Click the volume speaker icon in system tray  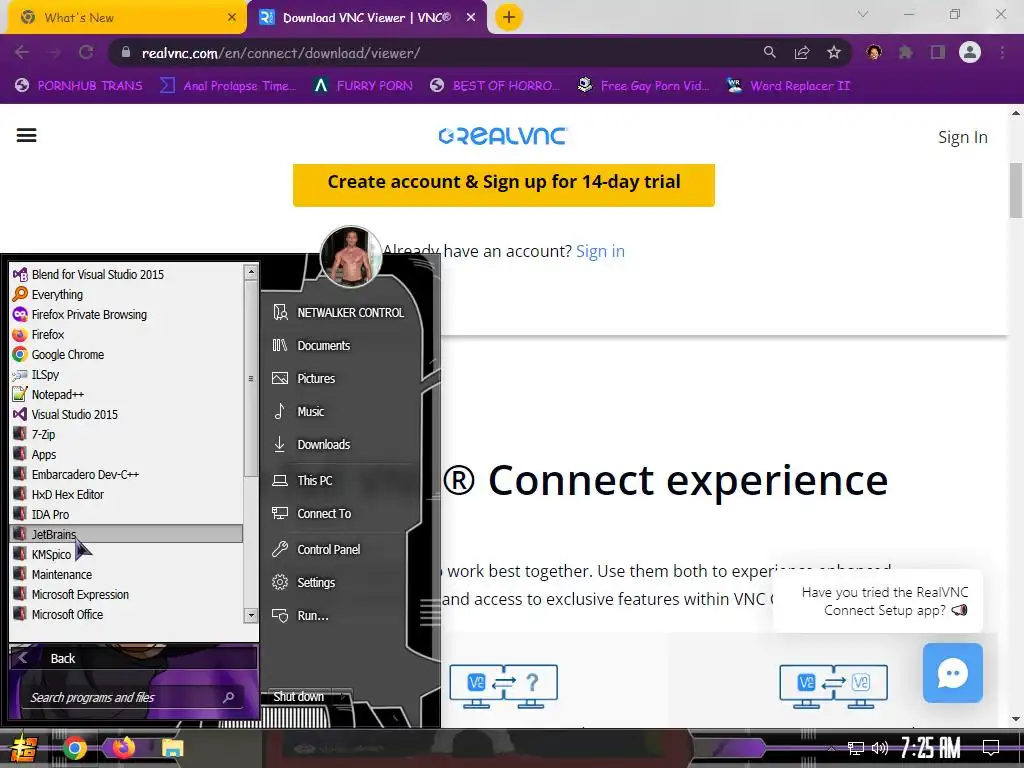pos(880,748)
